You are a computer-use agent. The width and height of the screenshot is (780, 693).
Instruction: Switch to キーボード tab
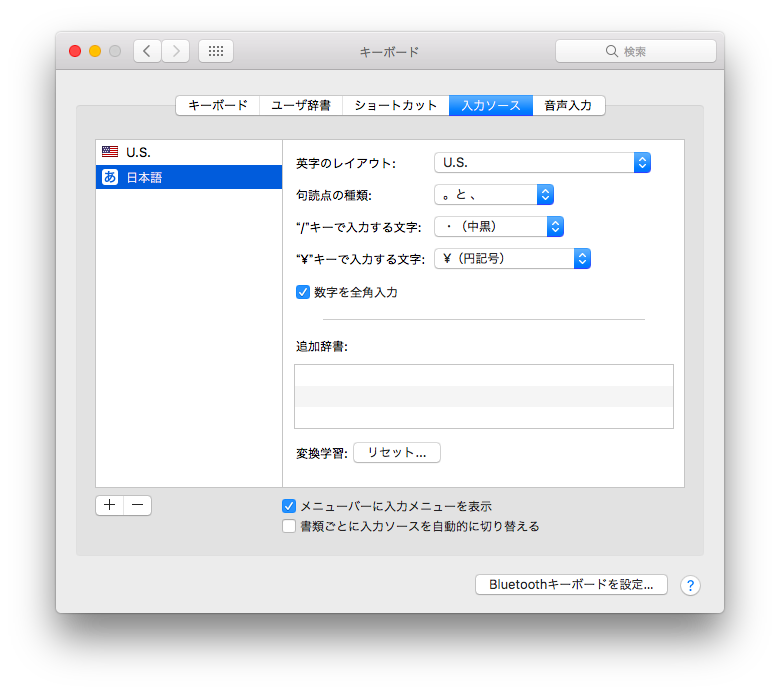pos(218,105)
